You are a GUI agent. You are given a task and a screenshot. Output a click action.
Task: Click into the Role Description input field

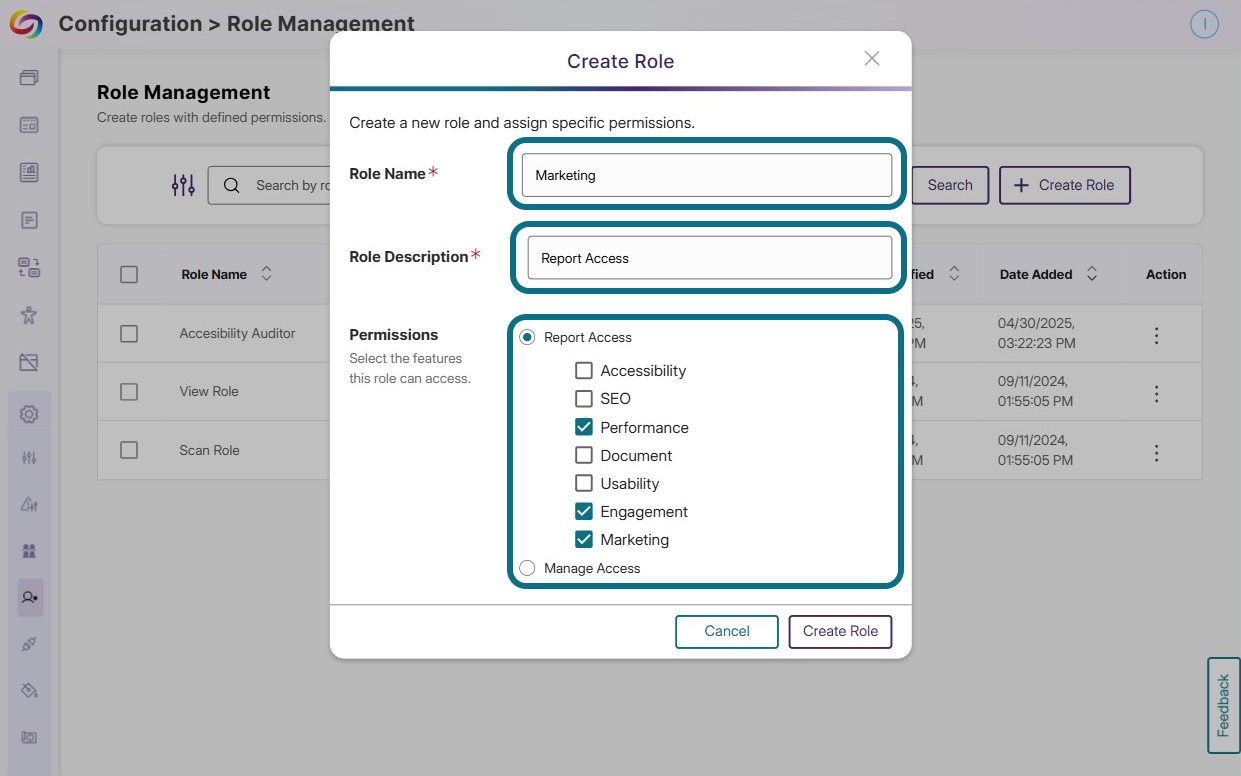click(709, 258)
